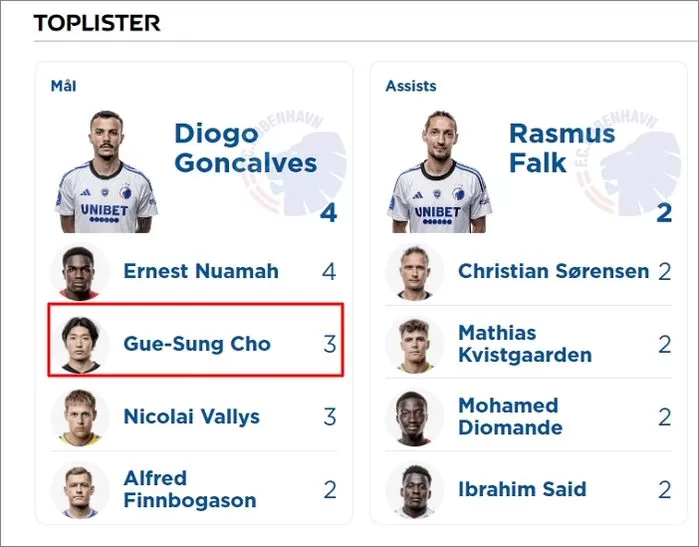Click the TOPLISTER section title
Viewport: 699px width, 547px height.
point(97,23)
